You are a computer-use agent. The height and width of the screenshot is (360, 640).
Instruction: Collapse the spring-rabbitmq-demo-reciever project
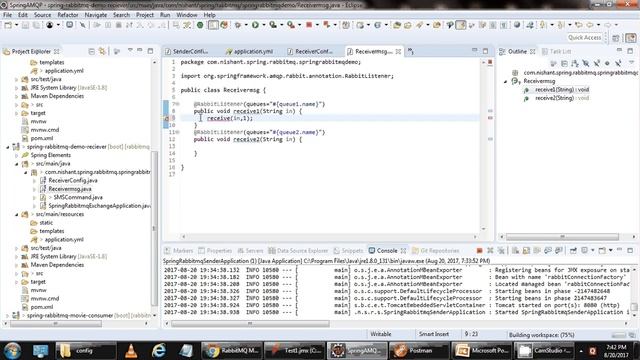pos(8,147)
